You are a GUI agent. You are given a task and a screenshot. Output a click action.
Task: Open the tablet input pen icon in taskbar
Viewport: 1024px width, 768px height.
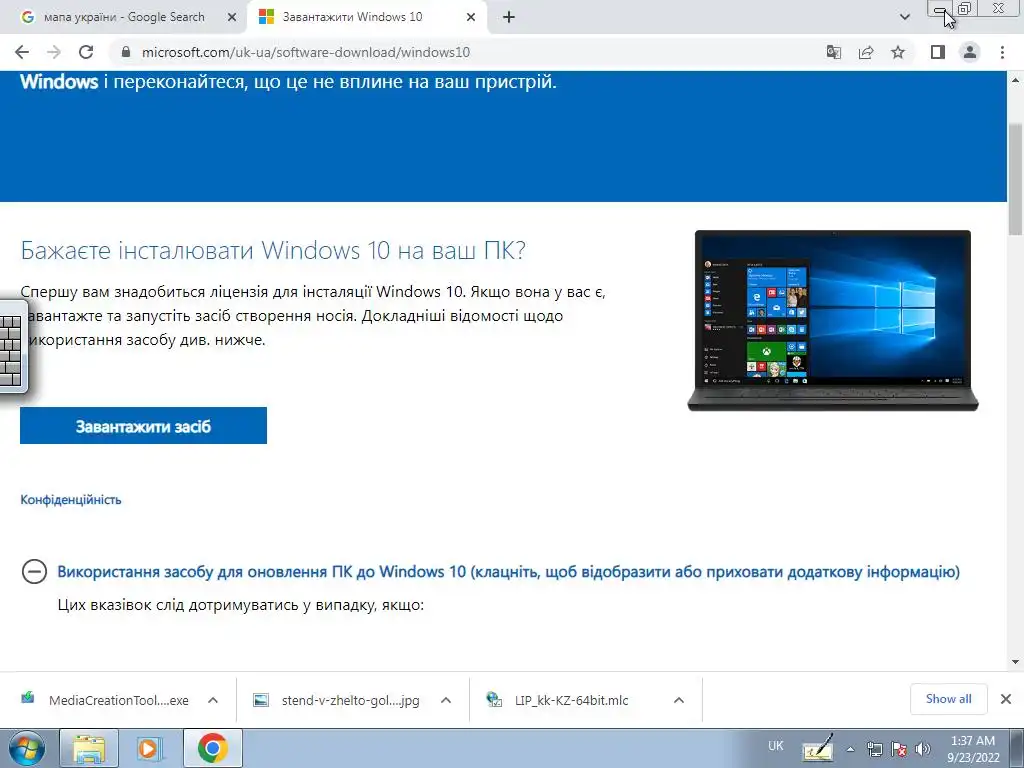click(x=818, y=748)
